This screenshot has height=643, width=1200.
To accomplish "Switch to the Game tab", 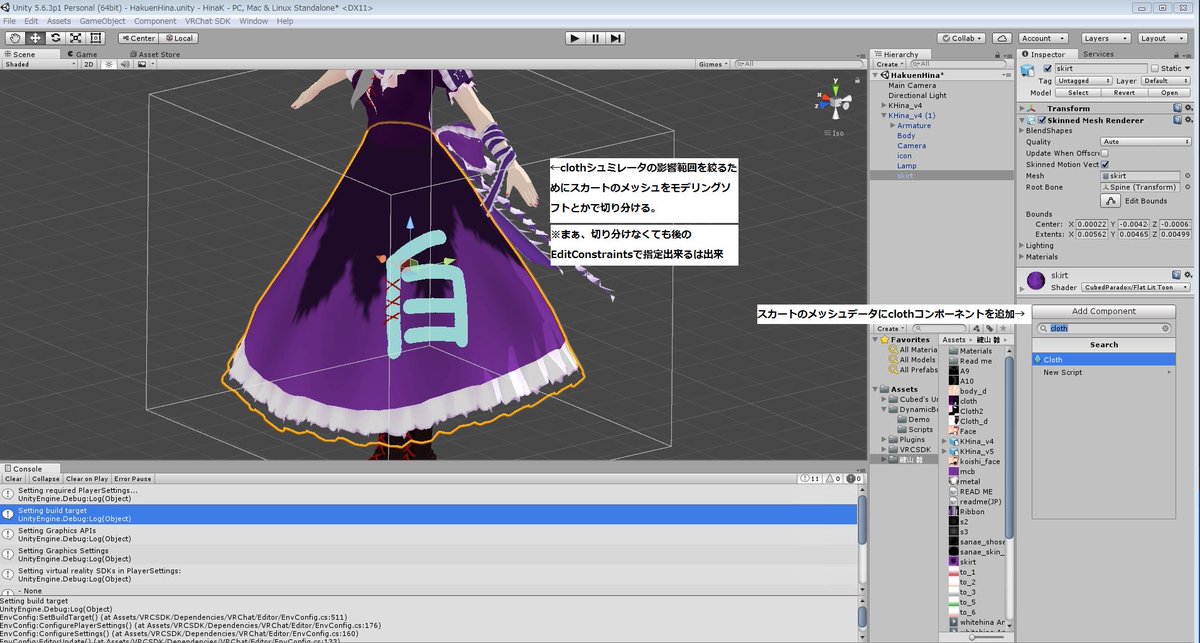I will coord(83,54).
